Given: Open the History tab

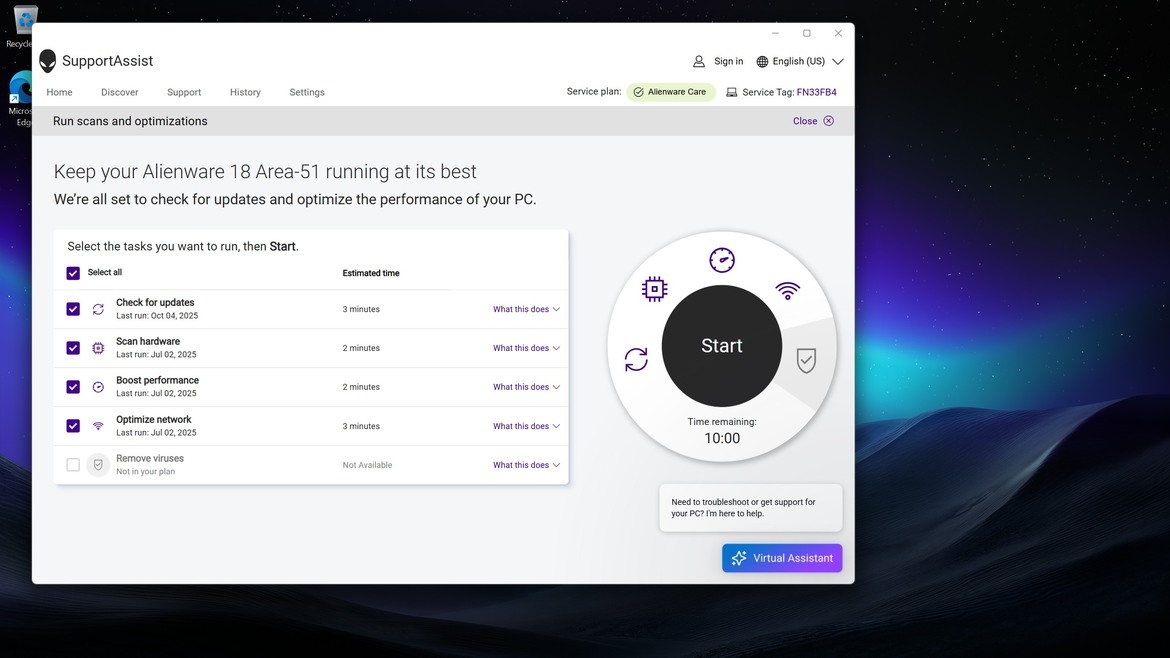Looking at the screenshot, I should click(245, 92).
